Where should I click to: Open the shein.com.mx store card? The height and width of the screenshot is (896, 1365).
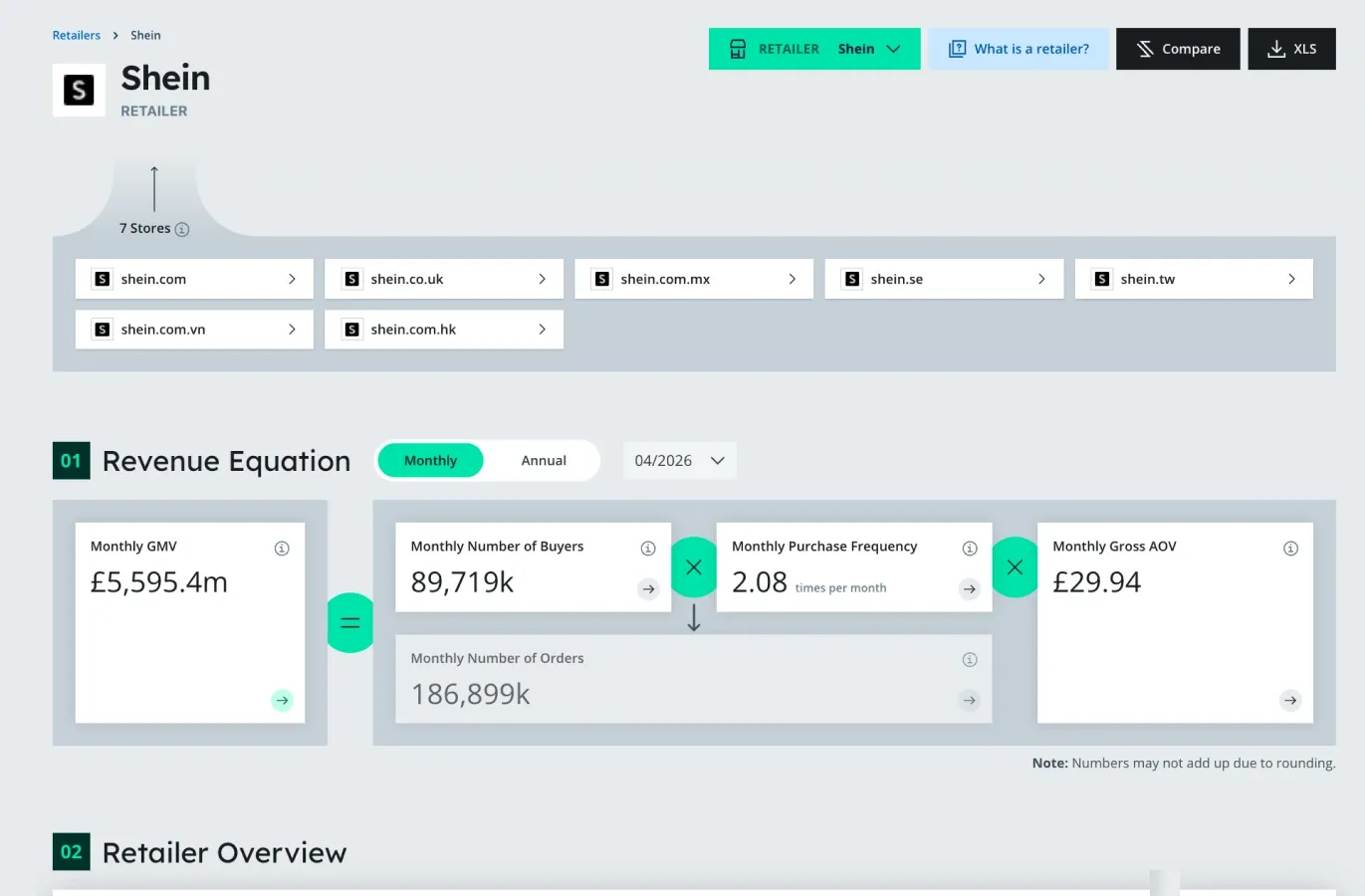694,279
